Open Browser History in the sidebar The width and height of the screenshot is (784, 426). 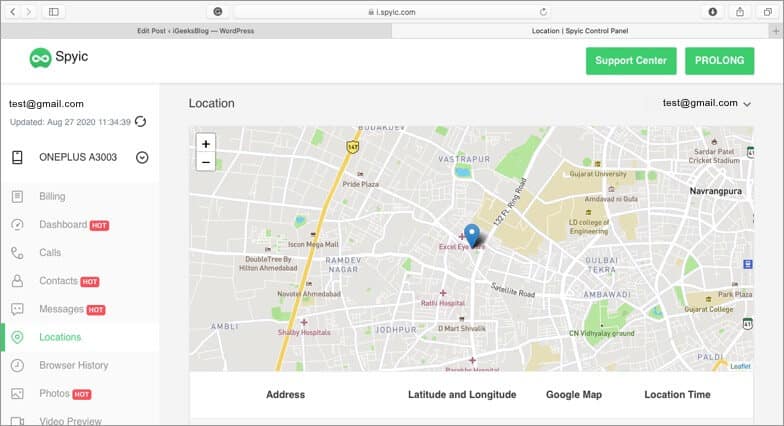pyautogui.click(x=74, y=365)
